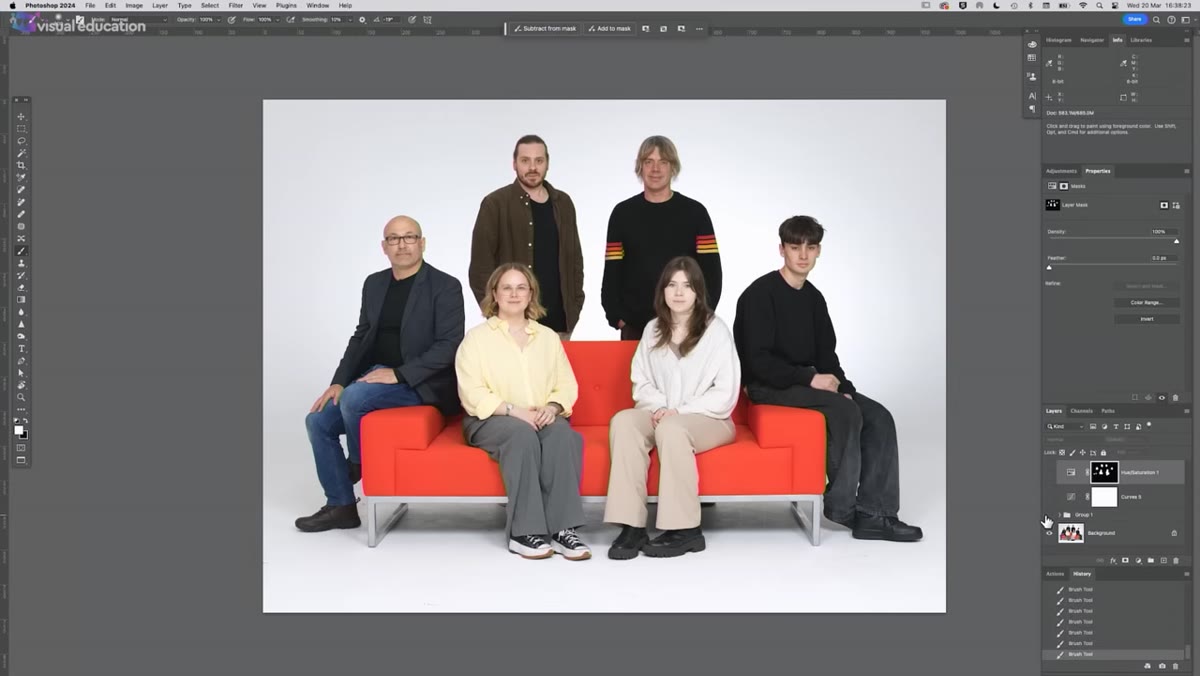Open the Flow value dropdown arrow

(278, 19)
